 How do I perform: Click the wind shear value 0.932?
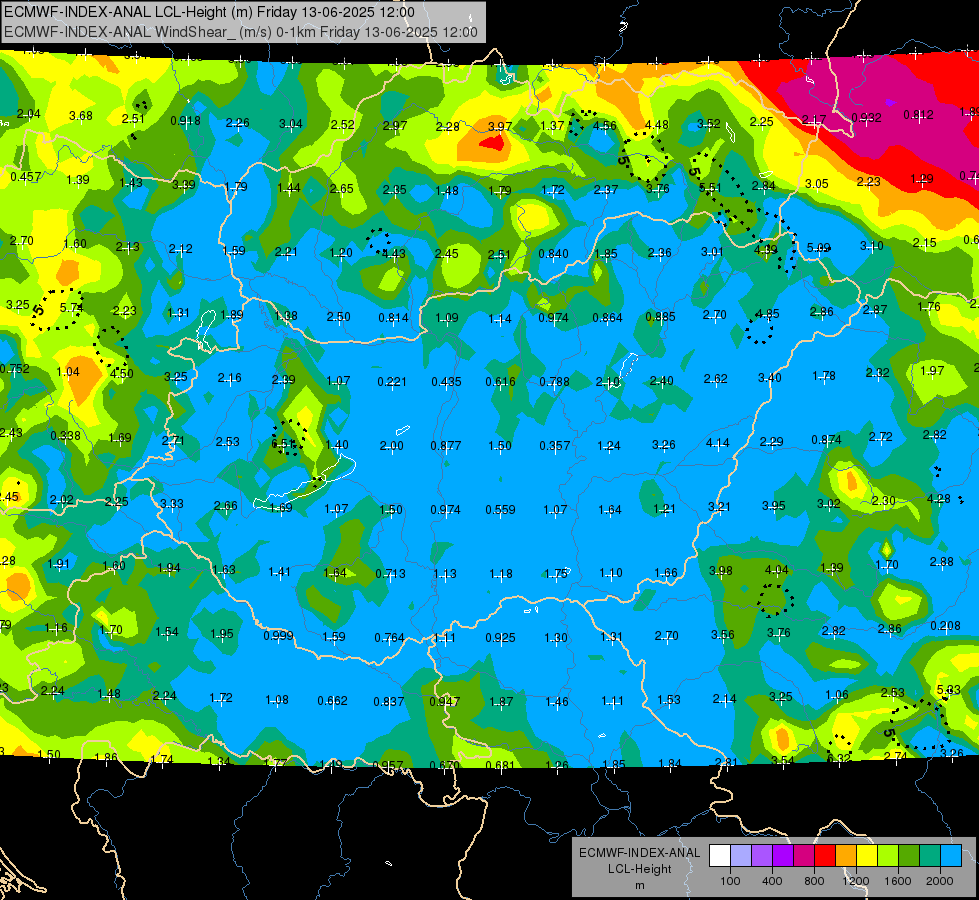point(867,117)
